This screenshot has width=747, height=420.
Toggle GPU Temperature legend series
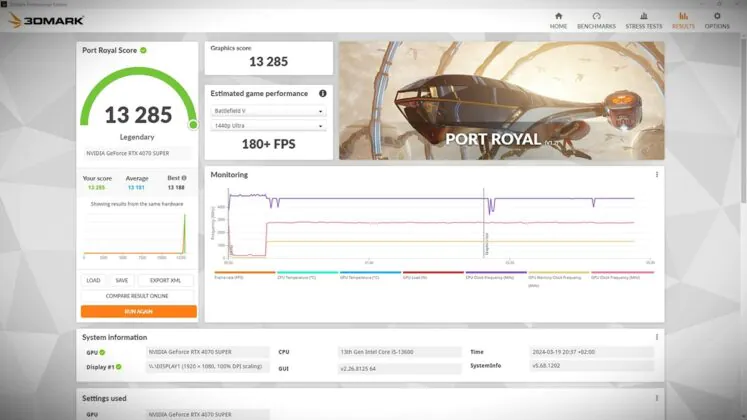370,275
